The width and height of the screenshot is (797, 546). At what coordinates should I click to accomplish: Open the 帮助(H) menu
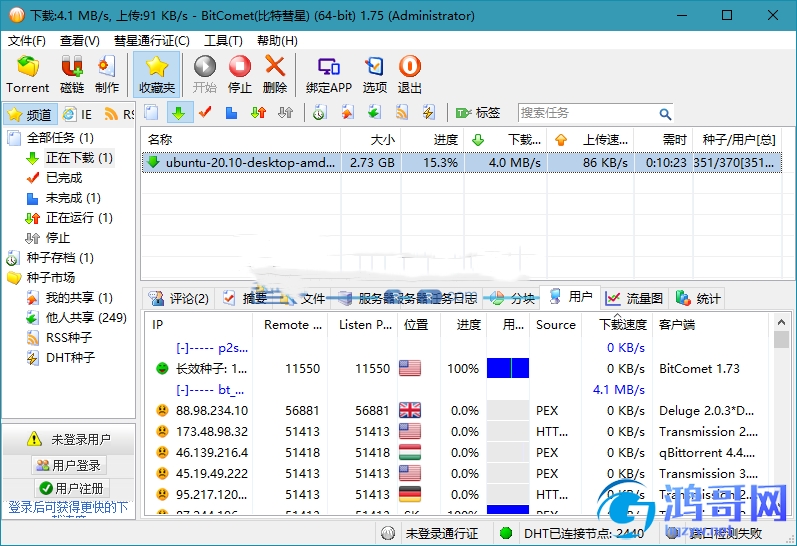[277, 41]
